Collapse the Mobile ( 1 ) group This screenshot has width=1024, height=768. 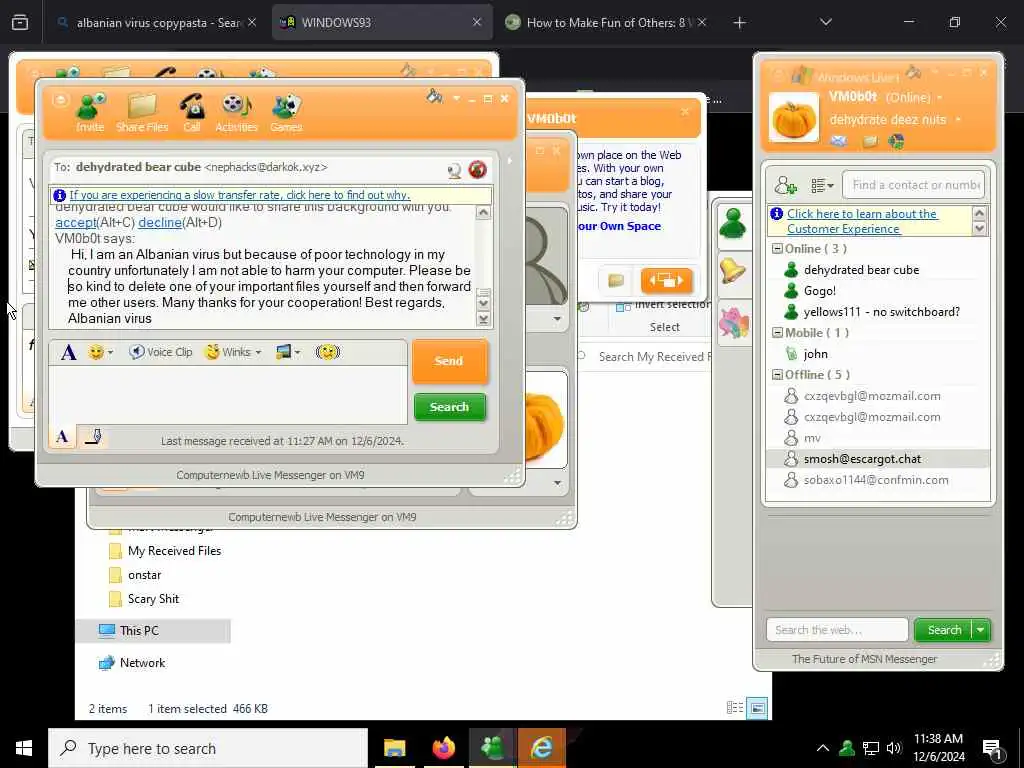pyautogui.click(x=777, y=332)
